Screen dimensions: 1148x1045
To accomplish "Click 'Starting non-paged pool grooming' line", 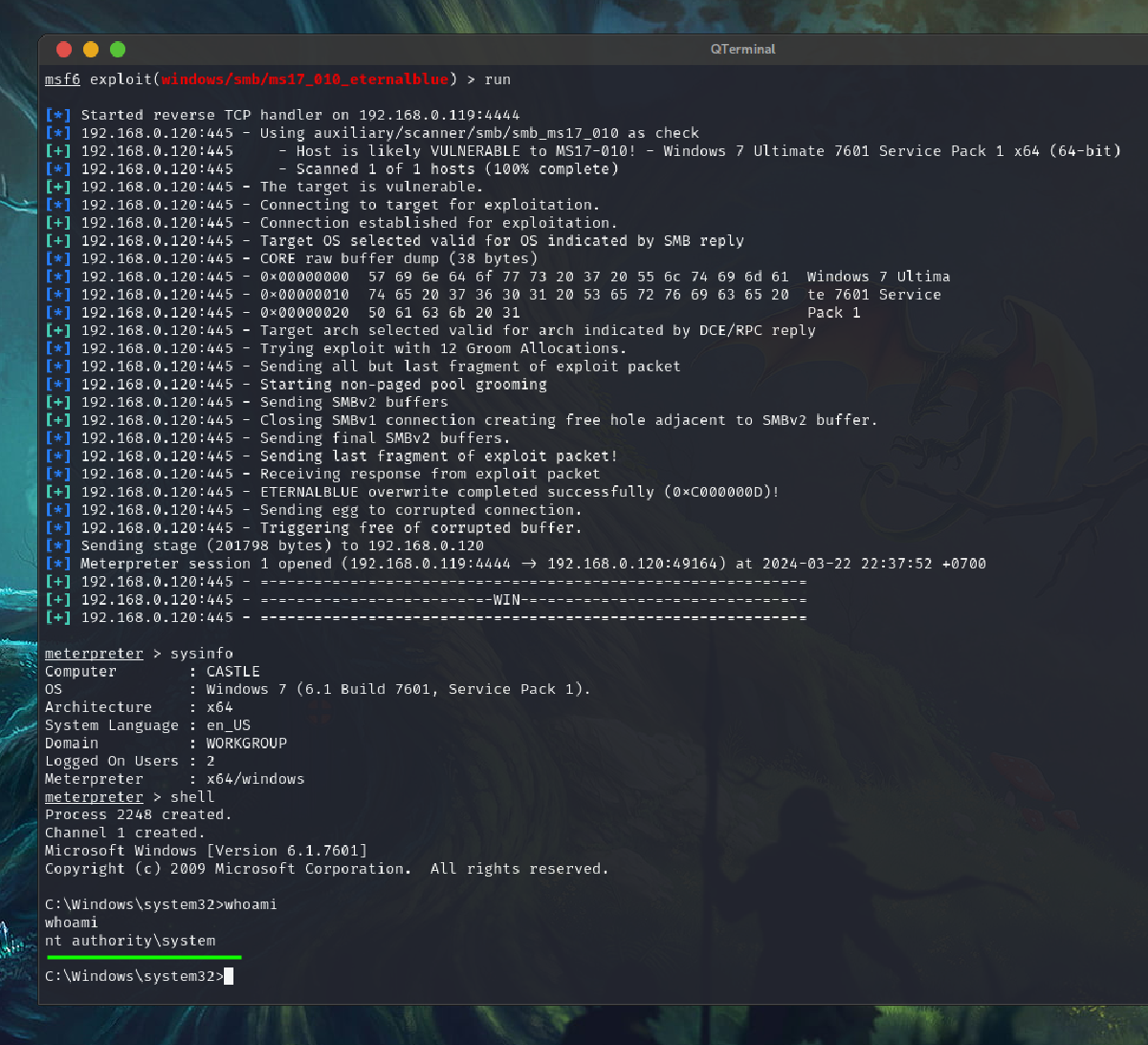I will tap(296, 385).
